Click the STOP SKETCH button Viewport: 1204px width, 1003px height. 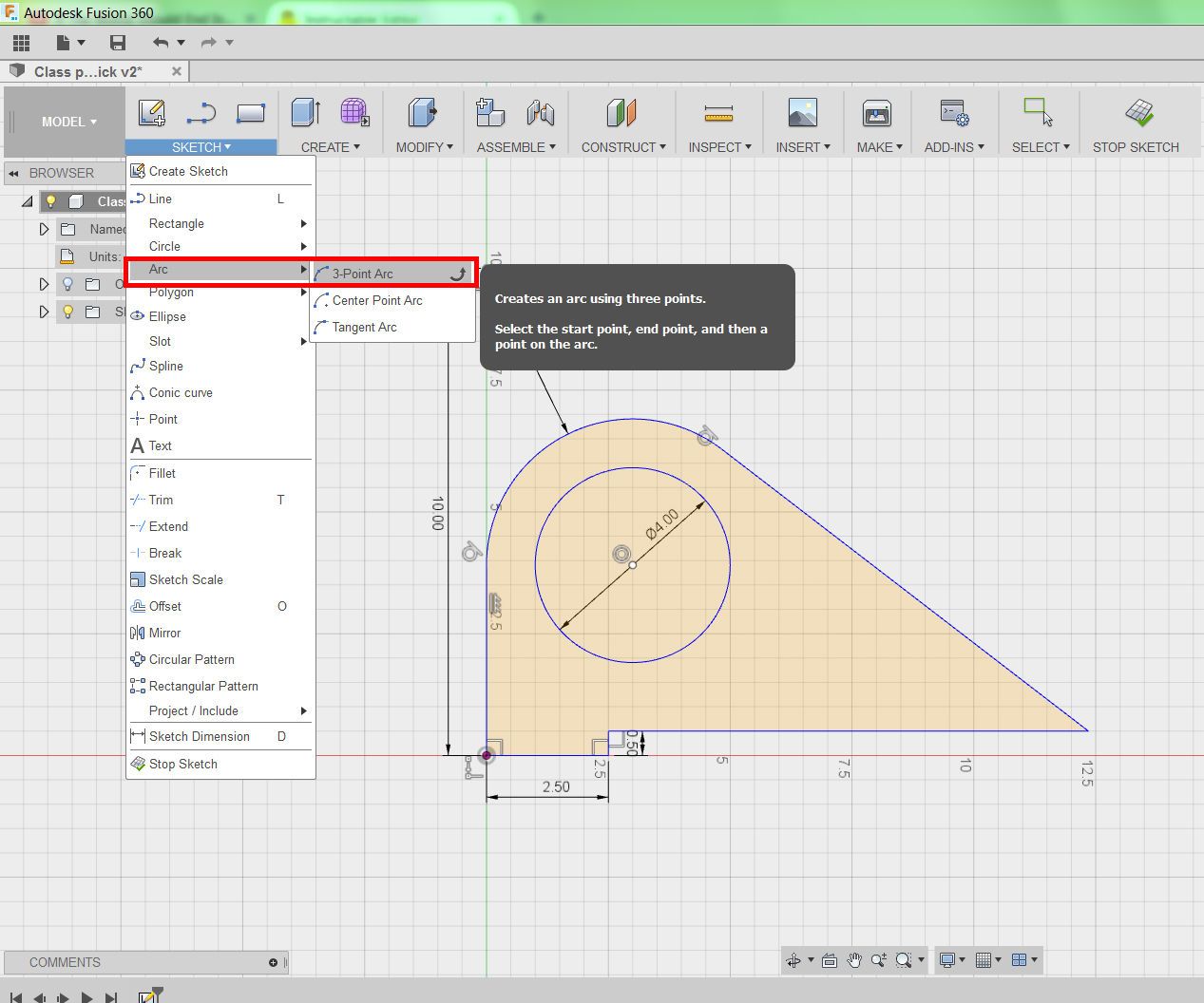(x=1136, y=123)
